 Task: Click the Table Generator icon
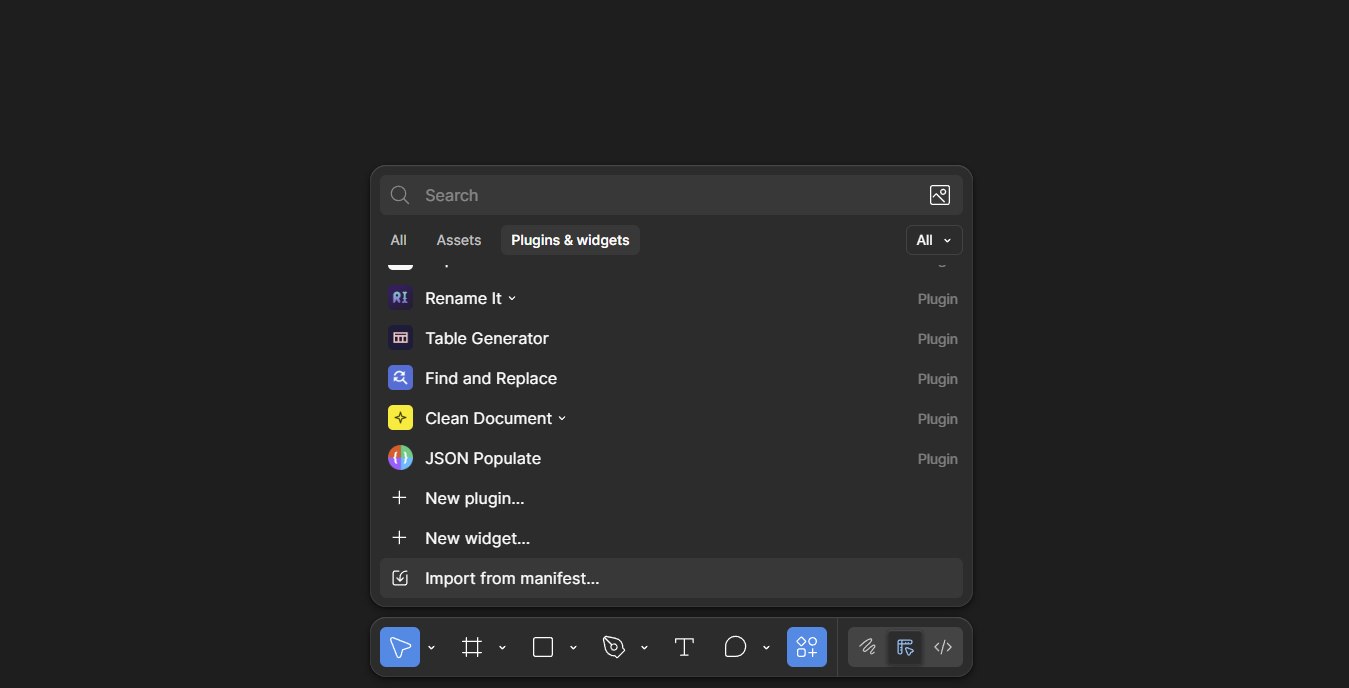[400, 338]
